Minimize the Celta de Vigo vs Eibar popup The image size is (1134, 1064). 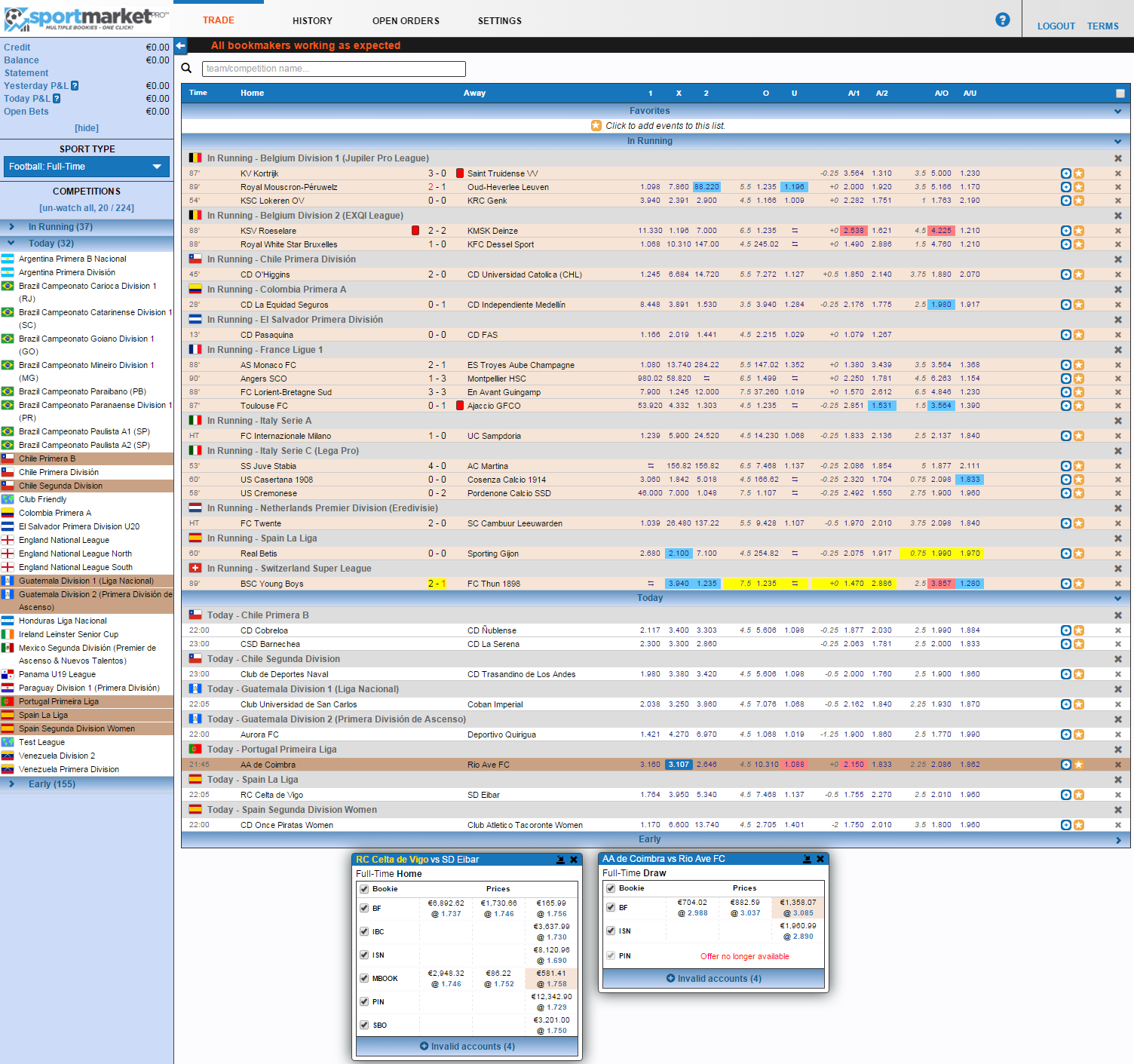click(560, 860)
